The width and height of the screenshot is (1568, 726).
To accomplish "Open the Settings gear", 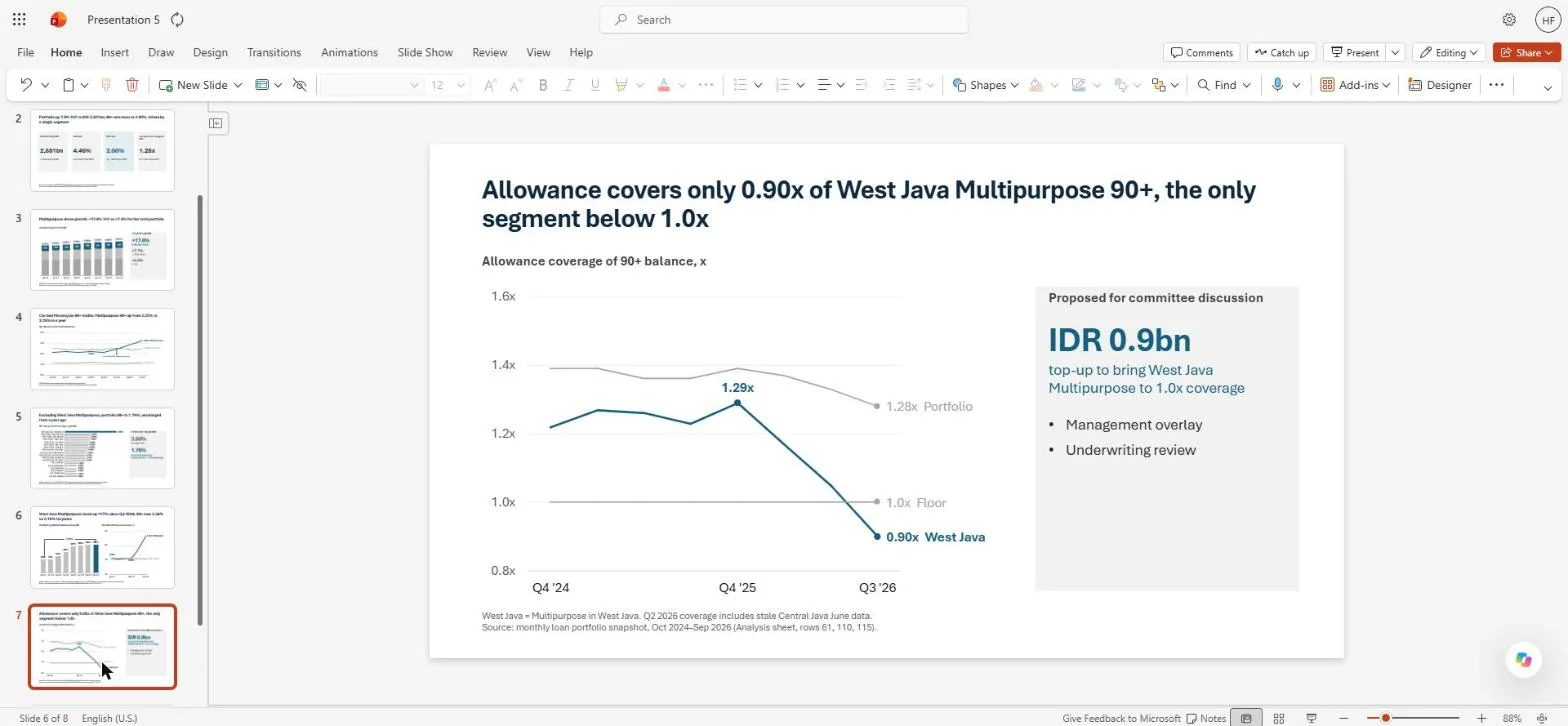I will [x=1509, y=19].
